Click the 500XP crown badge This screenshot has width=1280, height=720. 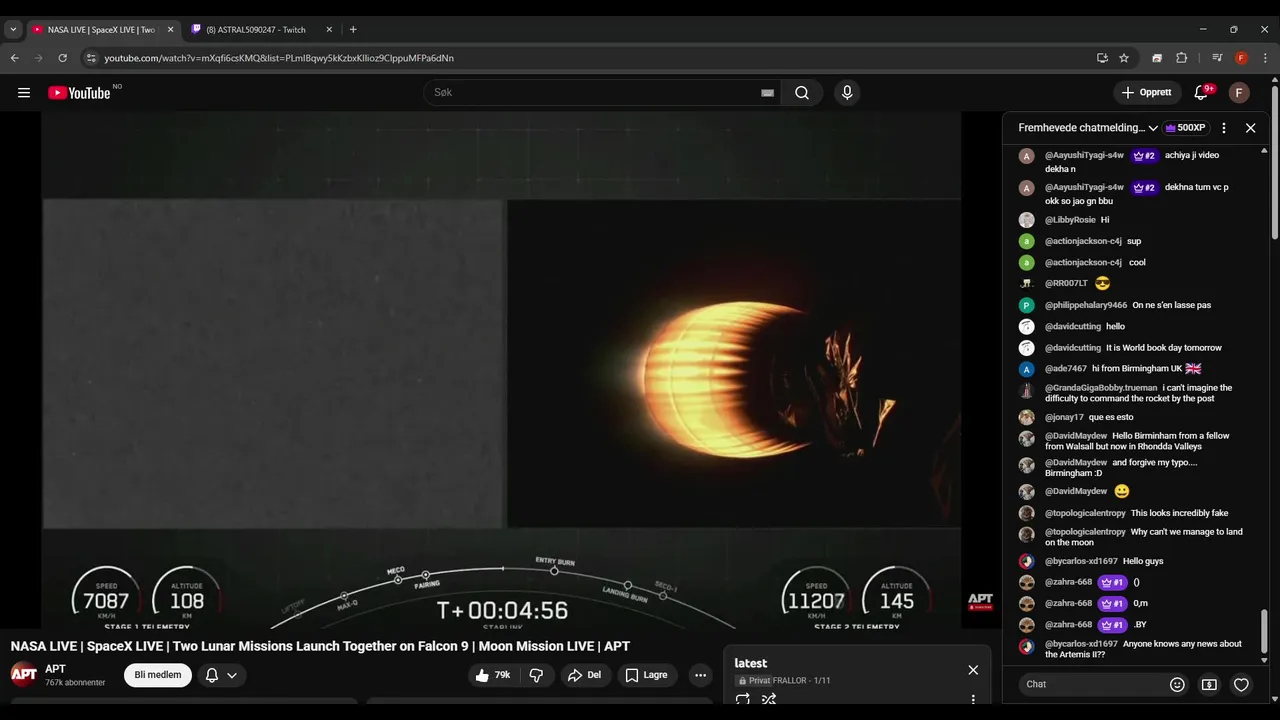click(1186, 128)
